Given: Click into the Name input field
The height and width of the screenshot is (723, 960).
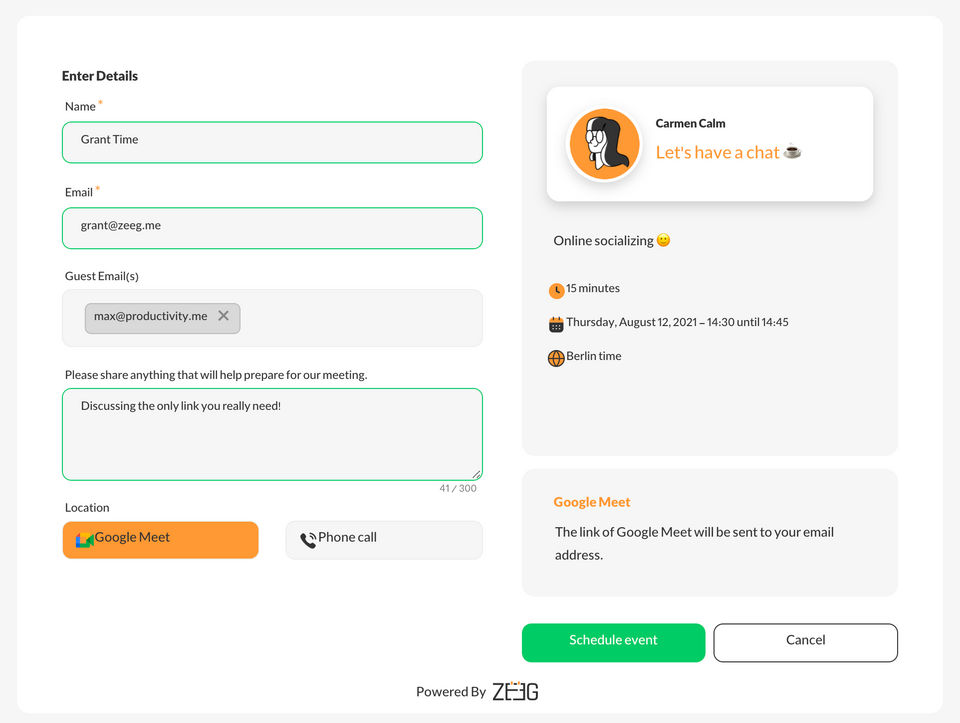Looking at the screenshot, I should coord(272,142).
